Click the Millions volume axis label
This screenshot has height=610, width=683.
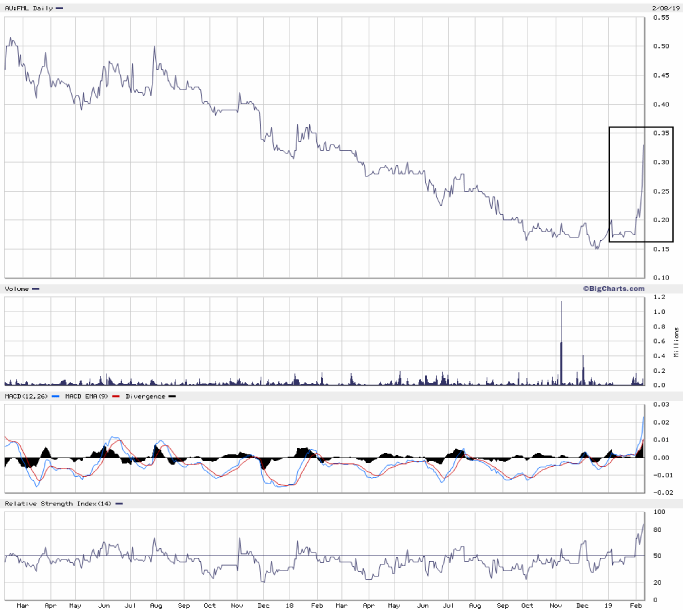[675, 342]
